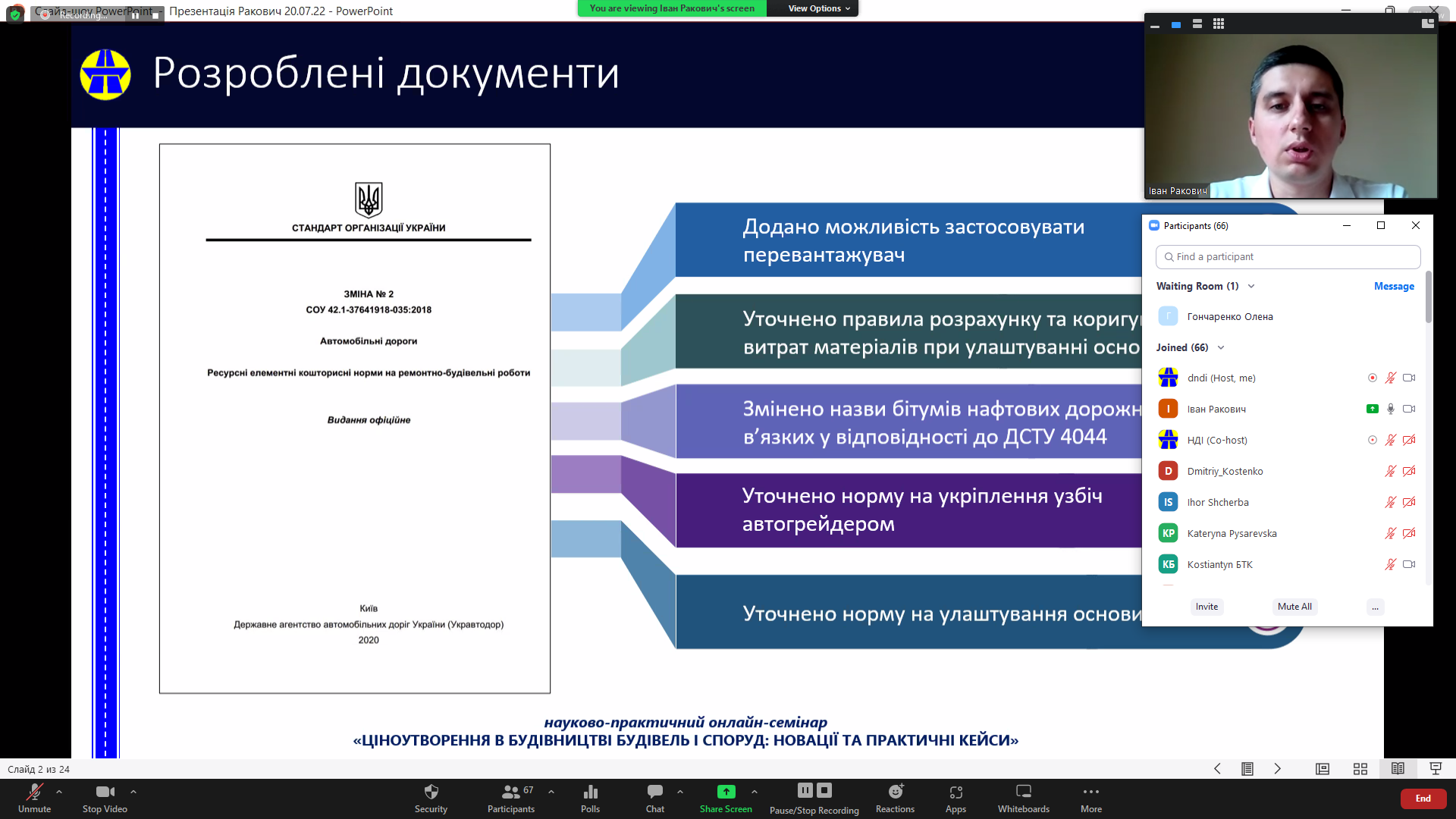Open the Chat panel icon
The image size is (1456, 819).
coord(654,792)
